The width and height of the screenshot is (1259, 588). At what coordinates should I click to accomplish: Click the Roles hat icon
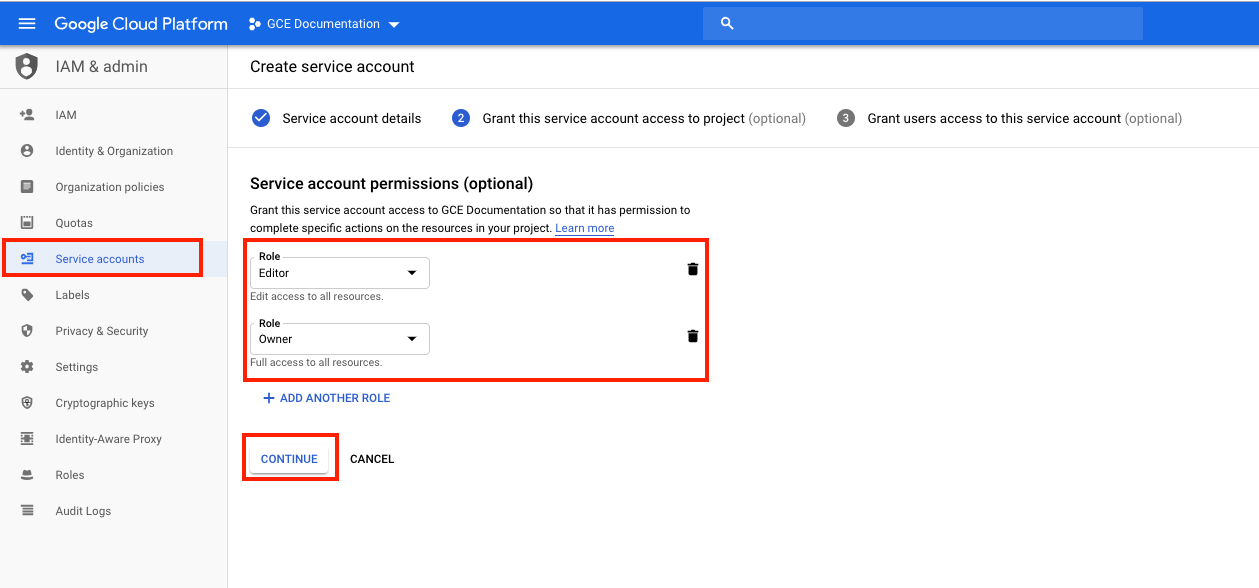(x=27, y=475)
